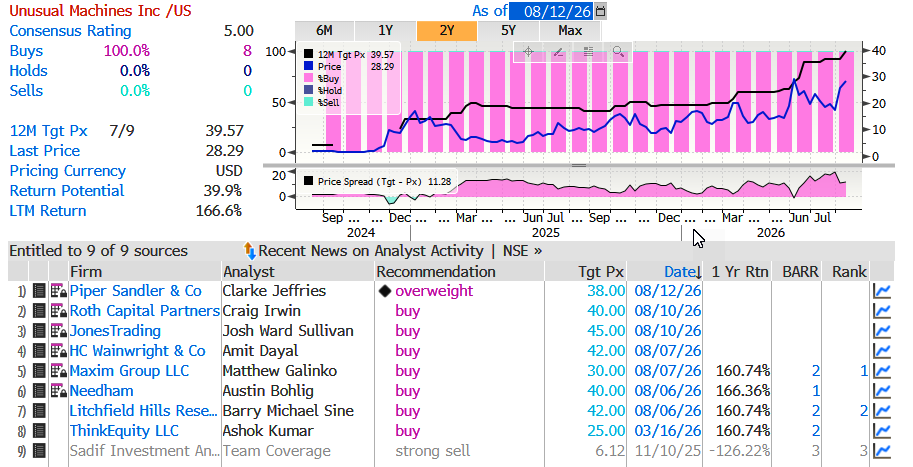Select the chart annotate pencil icon

[558, 52]
